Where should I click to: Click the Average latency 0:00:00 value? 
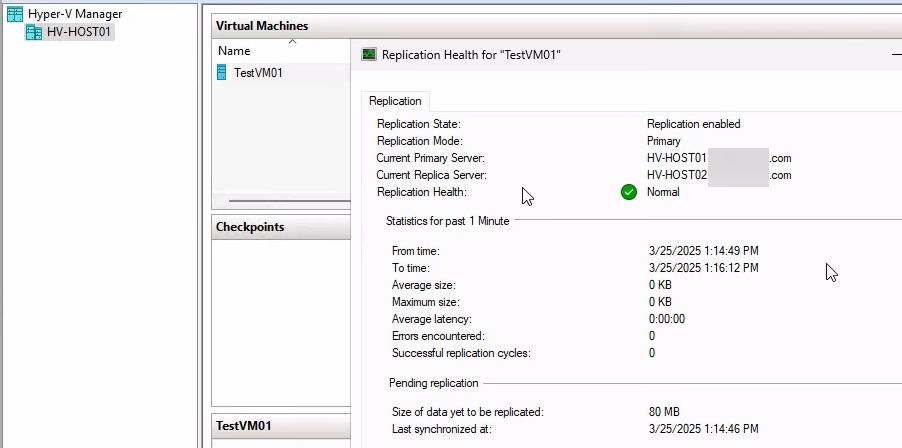tap(667, 319)
